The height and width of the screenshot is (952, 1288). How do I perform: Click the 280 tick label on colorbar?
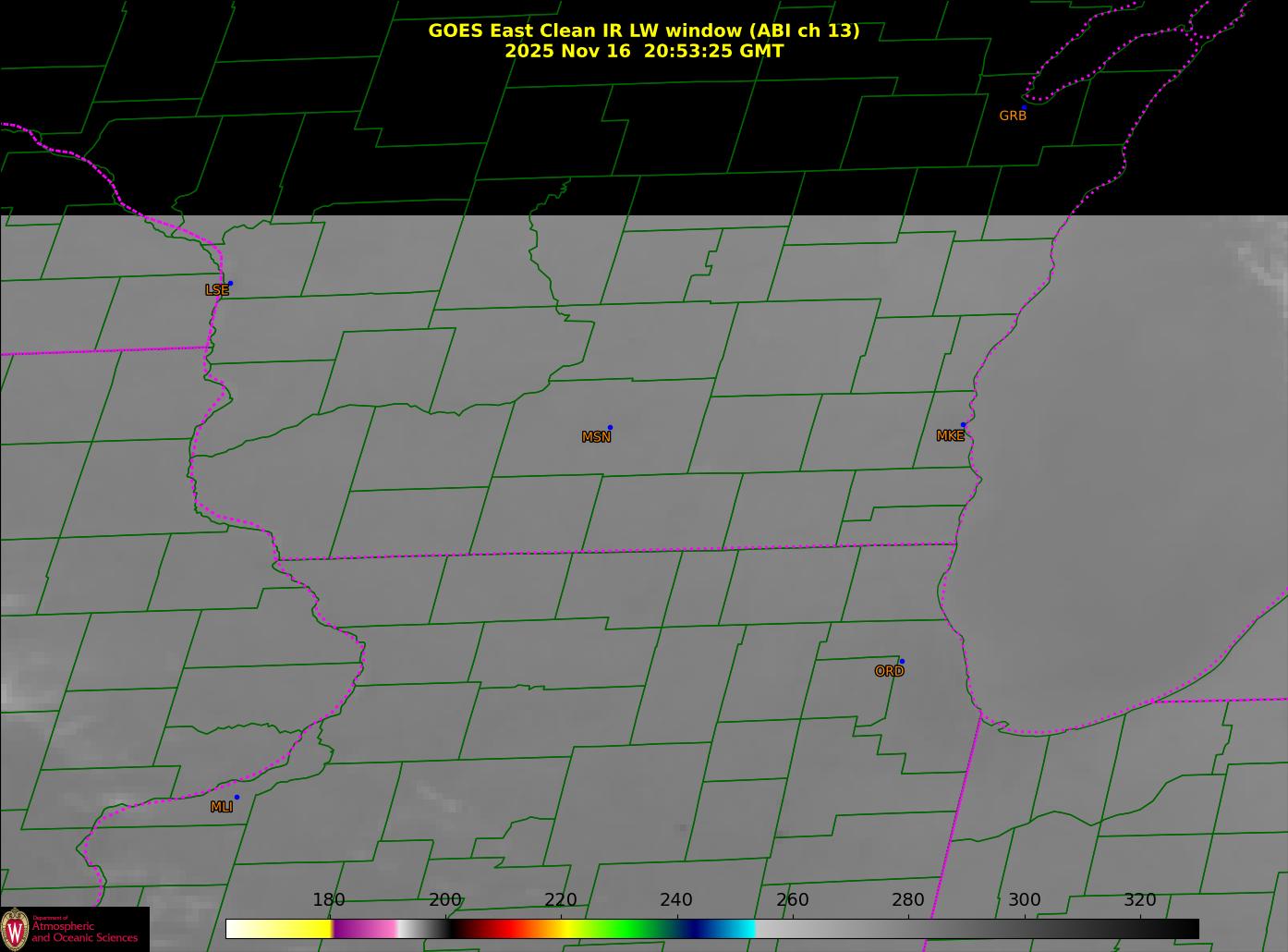coord(907,900)
